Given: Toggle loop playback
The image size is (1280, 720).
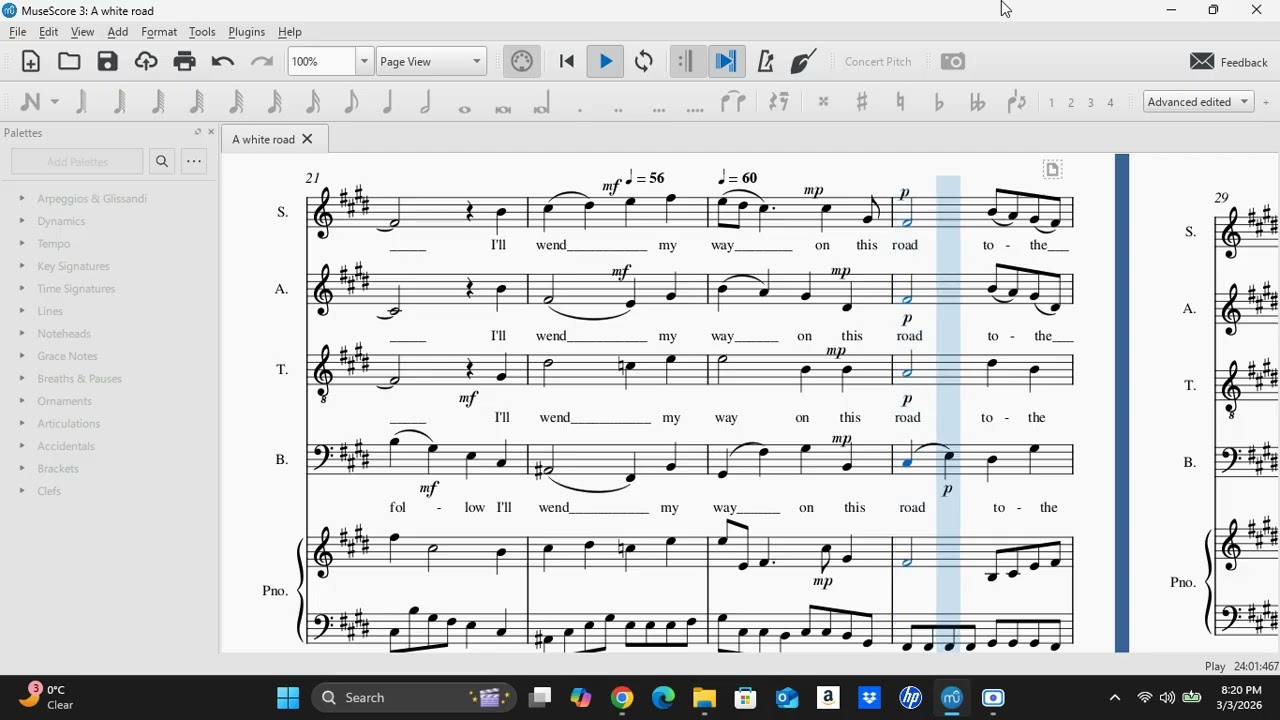Looking at the screenshot, I should click(644, 62).
